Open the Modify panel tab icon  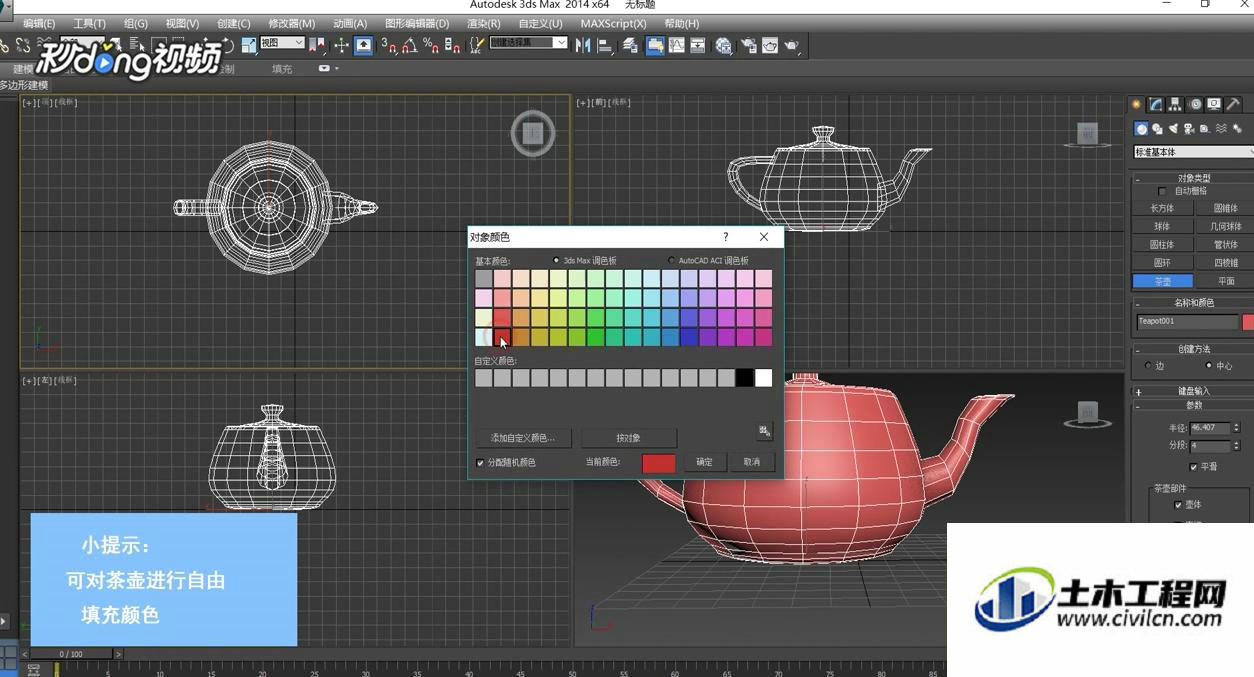coord(1156,104)
